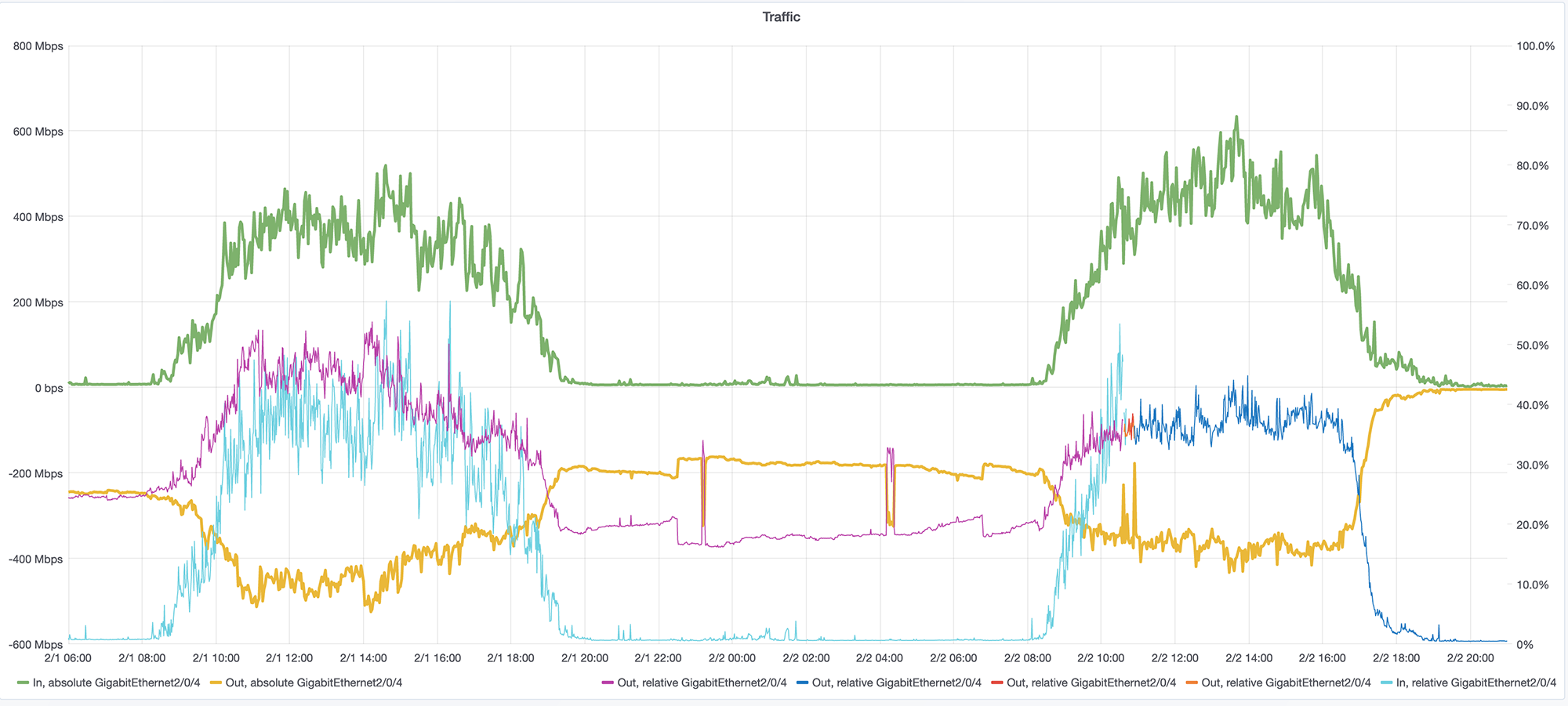Click the '-600 Mbps' left axis label
This screenshot has width=1568, height=706.
coord(36,645)
